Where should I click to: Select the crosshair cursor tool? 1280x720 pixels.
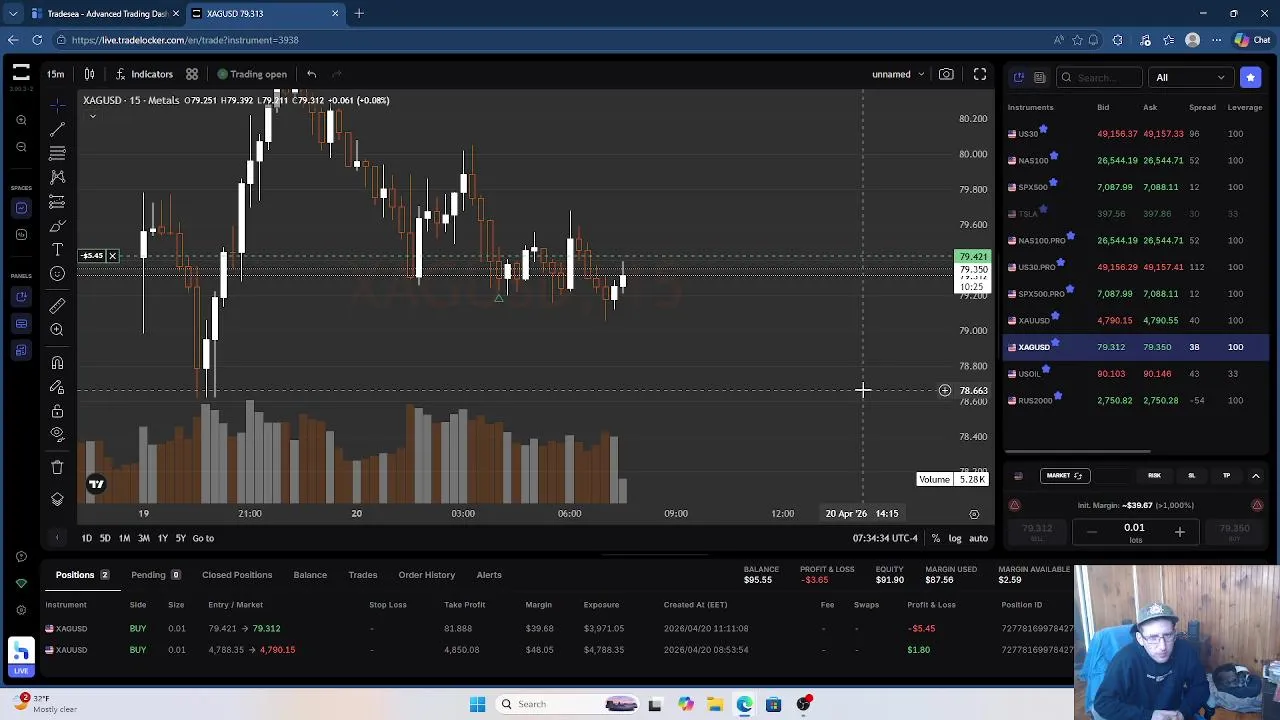(x=57, y=104)
